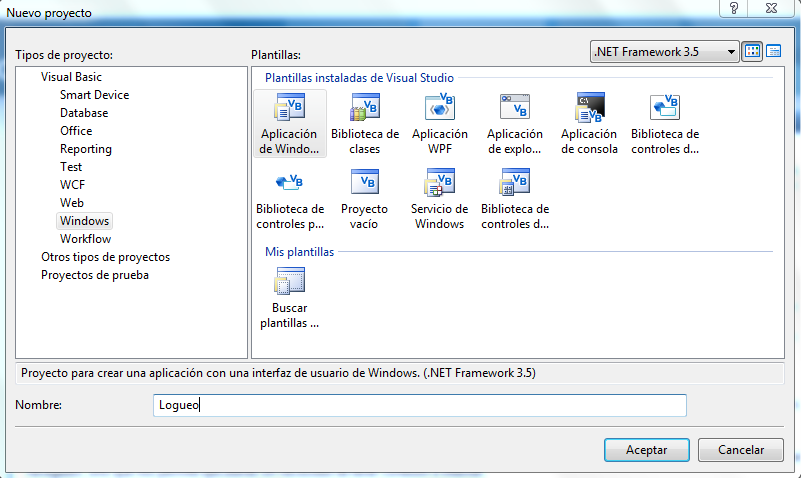Select Reporting project type
The image size is (801, 478).
click(x=86, y=149)
